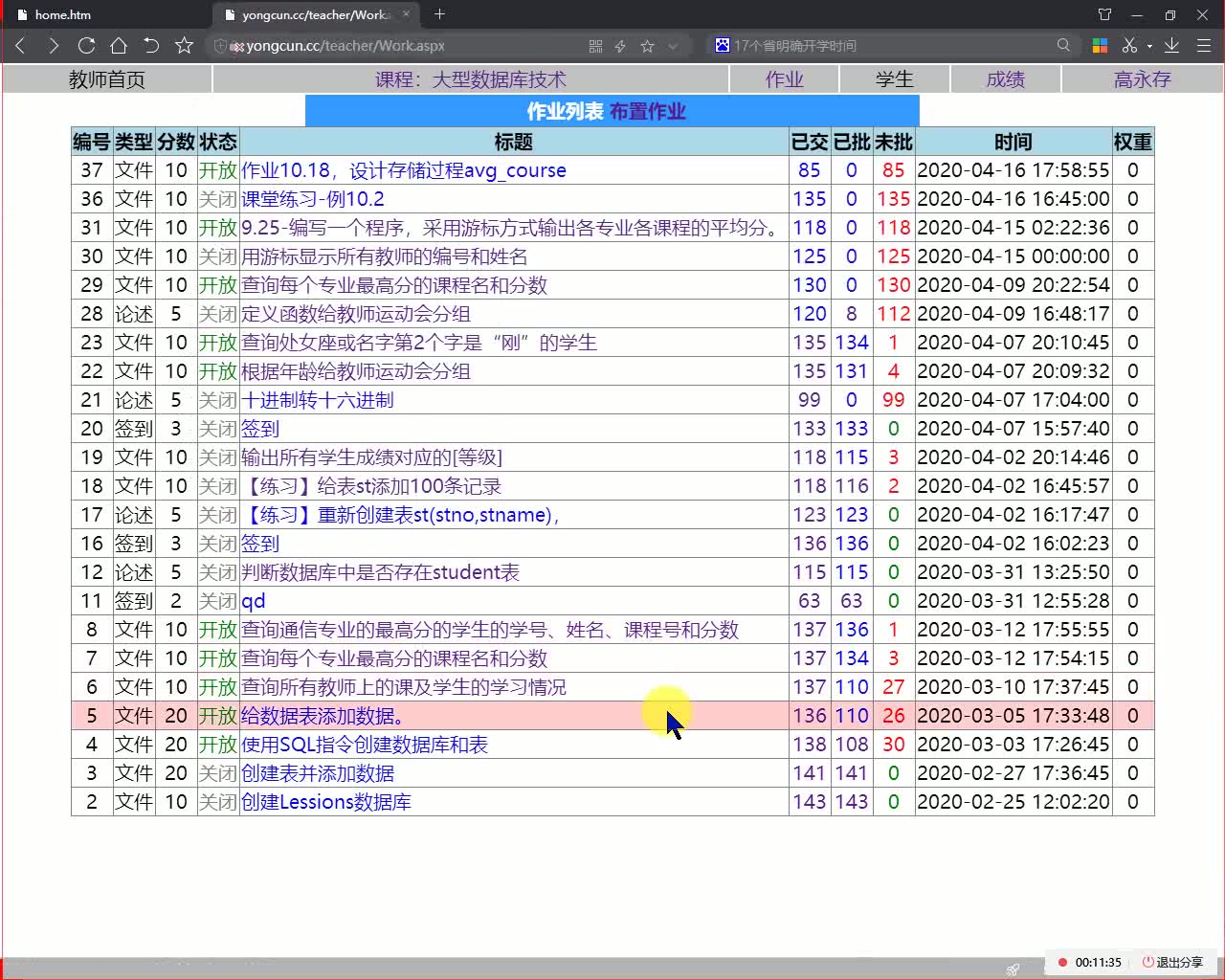Screen dimensions: 1225x980
Task: Click the site security shield icon
Action: 220,46
